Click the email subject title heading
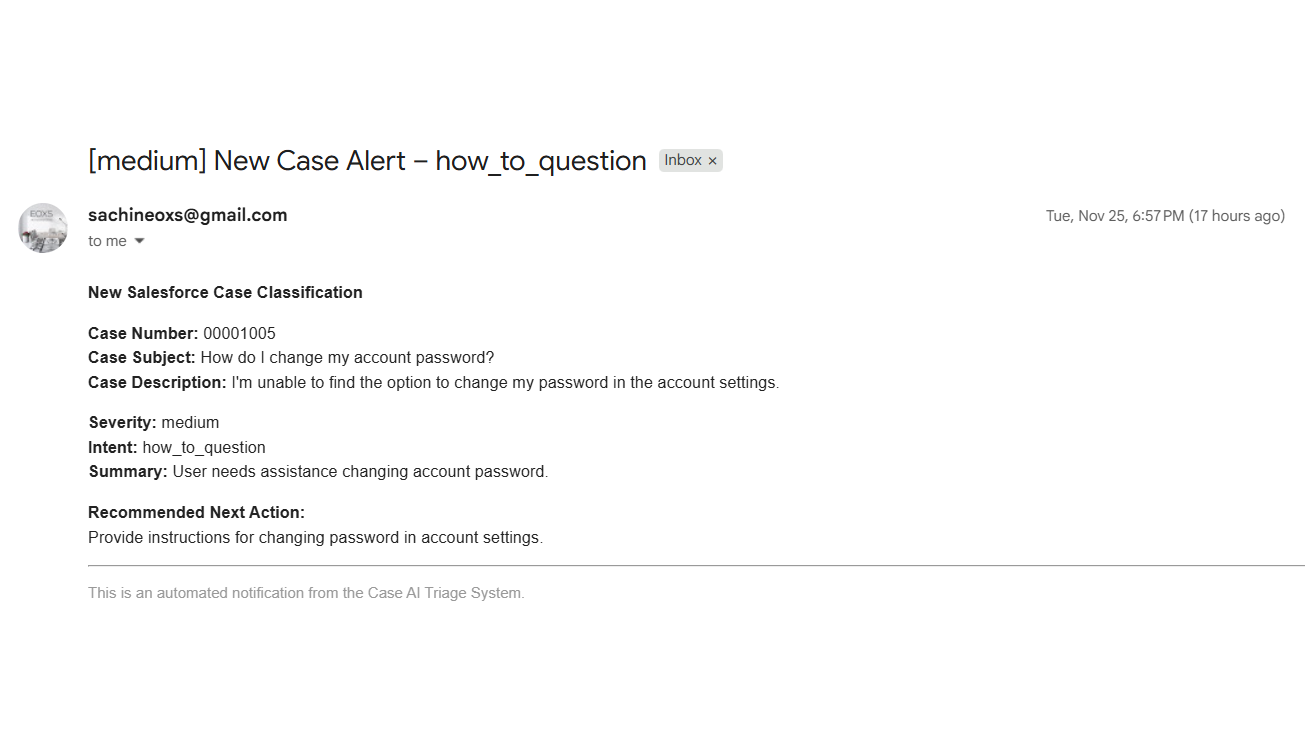 point(367,161)
